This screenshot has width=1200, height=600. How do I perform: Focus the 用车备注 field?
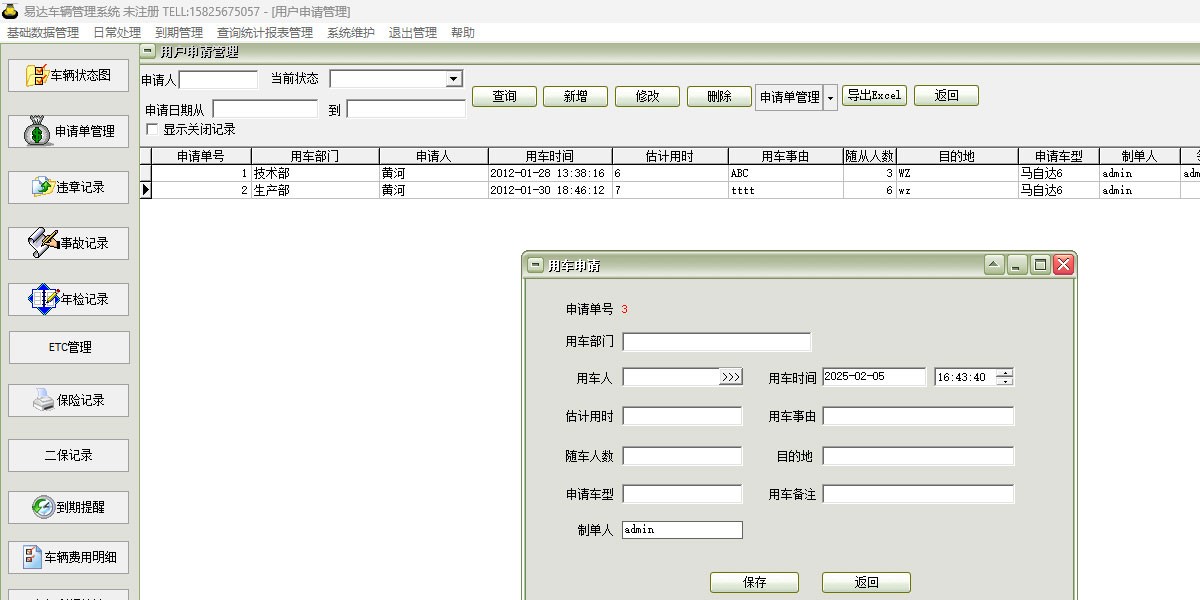[918, 494]
